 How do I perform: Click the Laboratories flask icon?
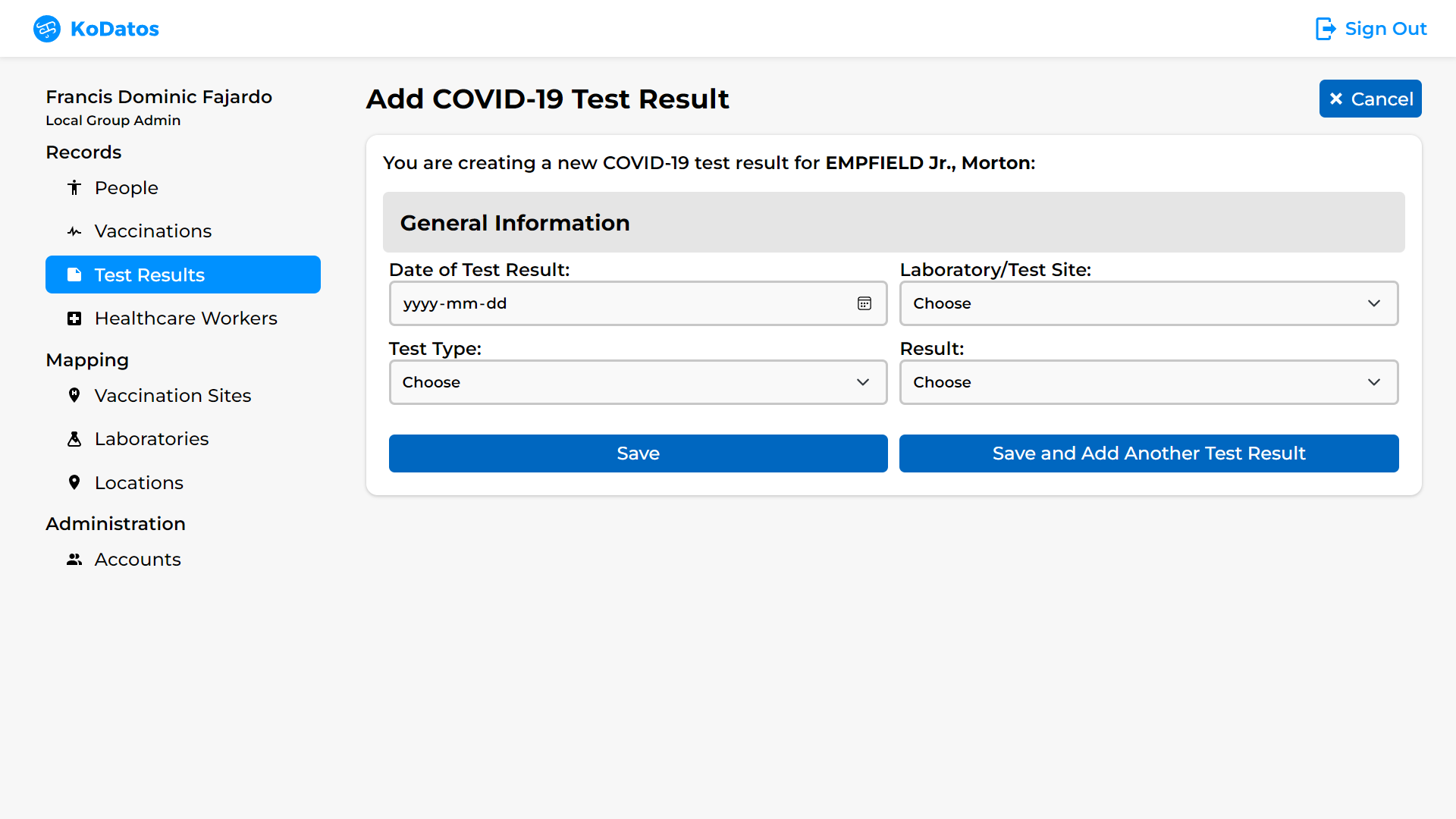pyautogui.click(x=74, y=439)
